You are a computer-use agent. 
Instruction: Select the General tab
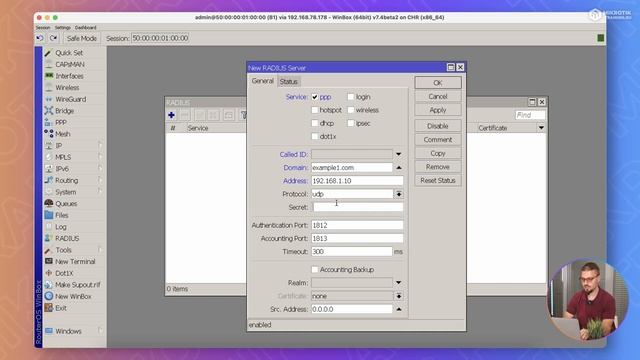[x=262, y=81]
